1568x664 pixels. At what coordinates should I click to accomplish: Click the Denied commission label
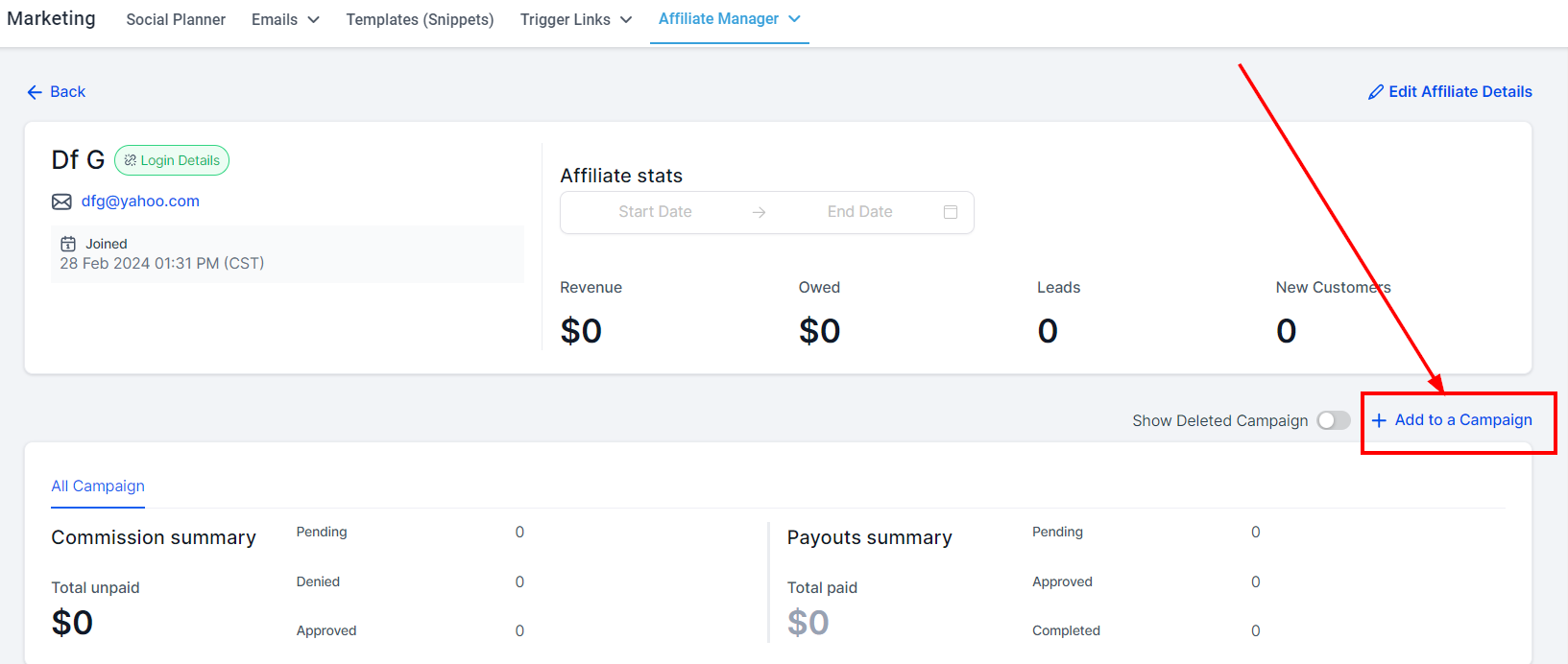318,581
